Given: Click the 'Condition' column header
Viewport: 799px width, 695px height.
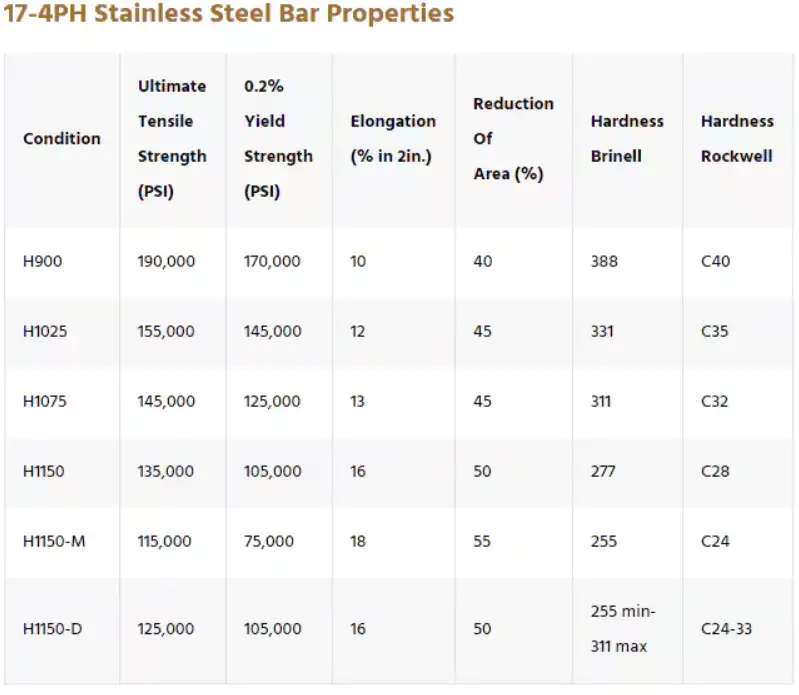Looking at the screenshot, I should click(62, 139).
